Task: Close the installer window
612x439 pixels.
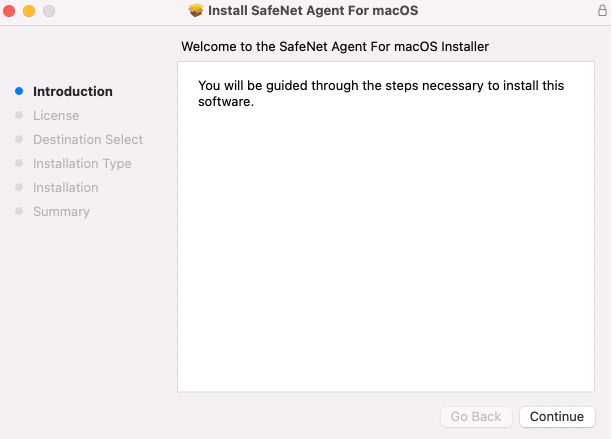Action: [11, 11]
